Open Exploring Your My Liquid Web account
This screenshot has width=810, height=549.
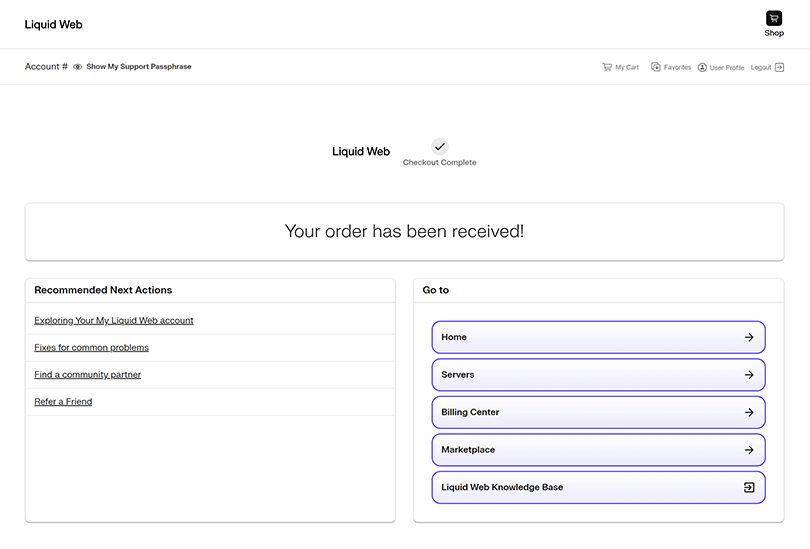114,320
